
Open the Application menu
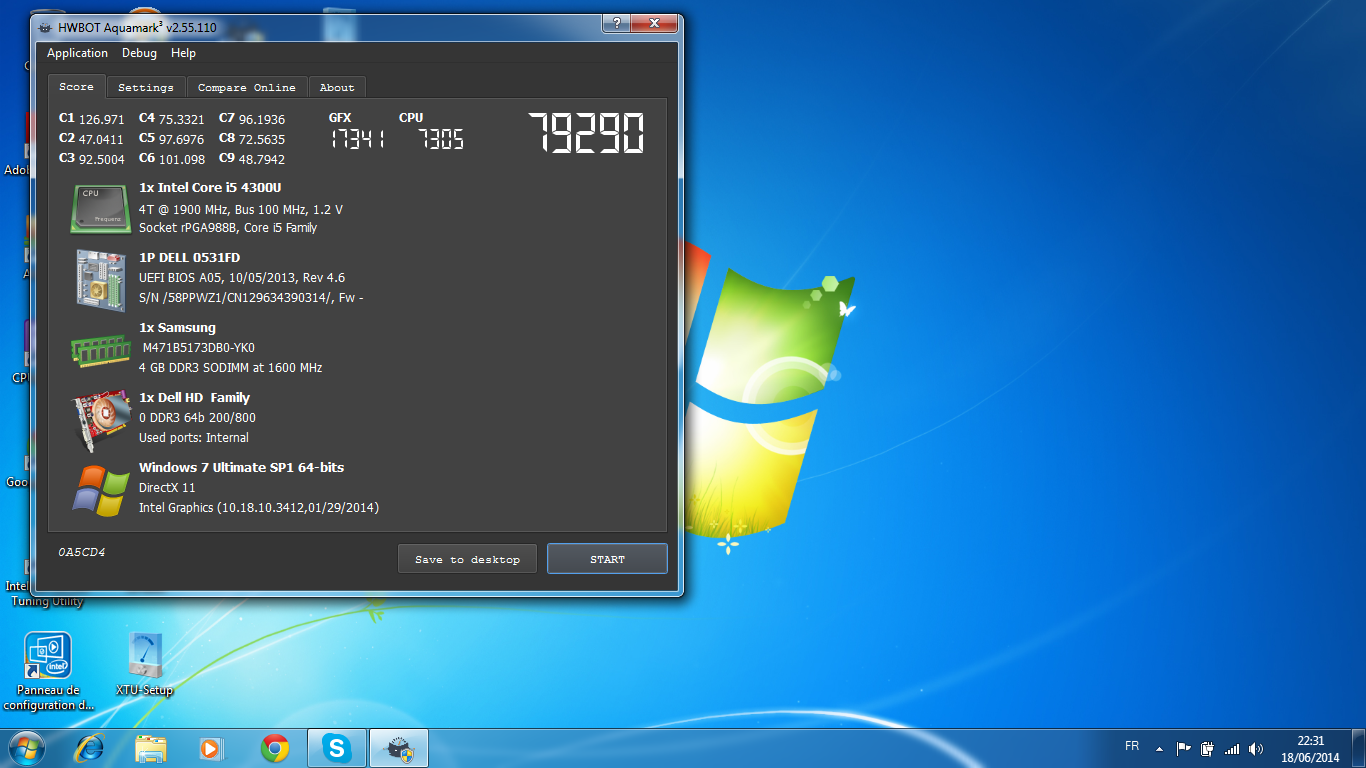coord(77,53)
